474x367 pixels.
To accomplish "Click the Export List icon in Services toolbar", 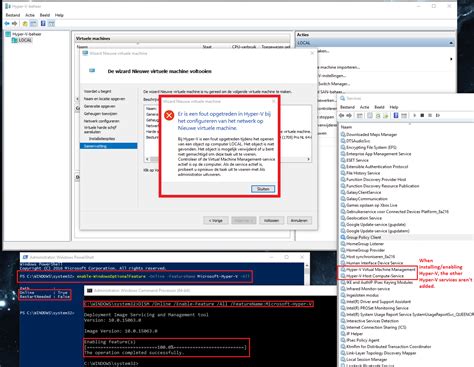I will [386, 115].
